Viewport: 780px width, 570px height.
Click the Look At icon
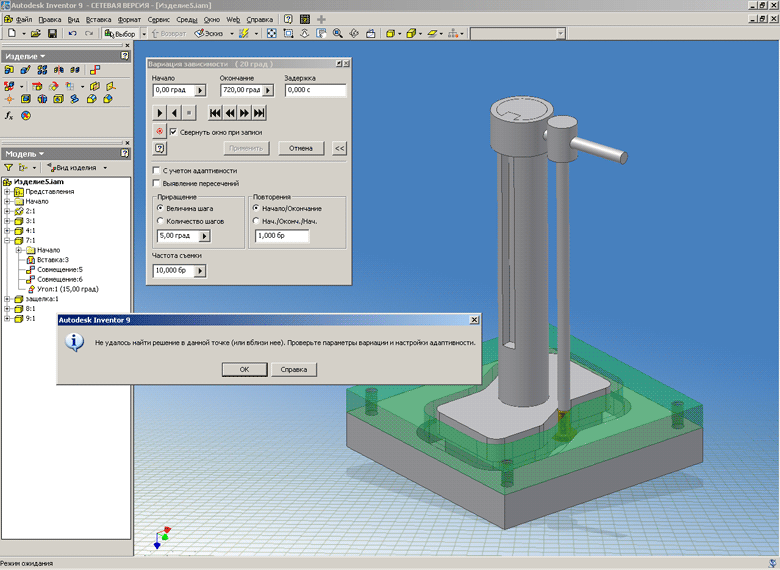click(371, 33)
